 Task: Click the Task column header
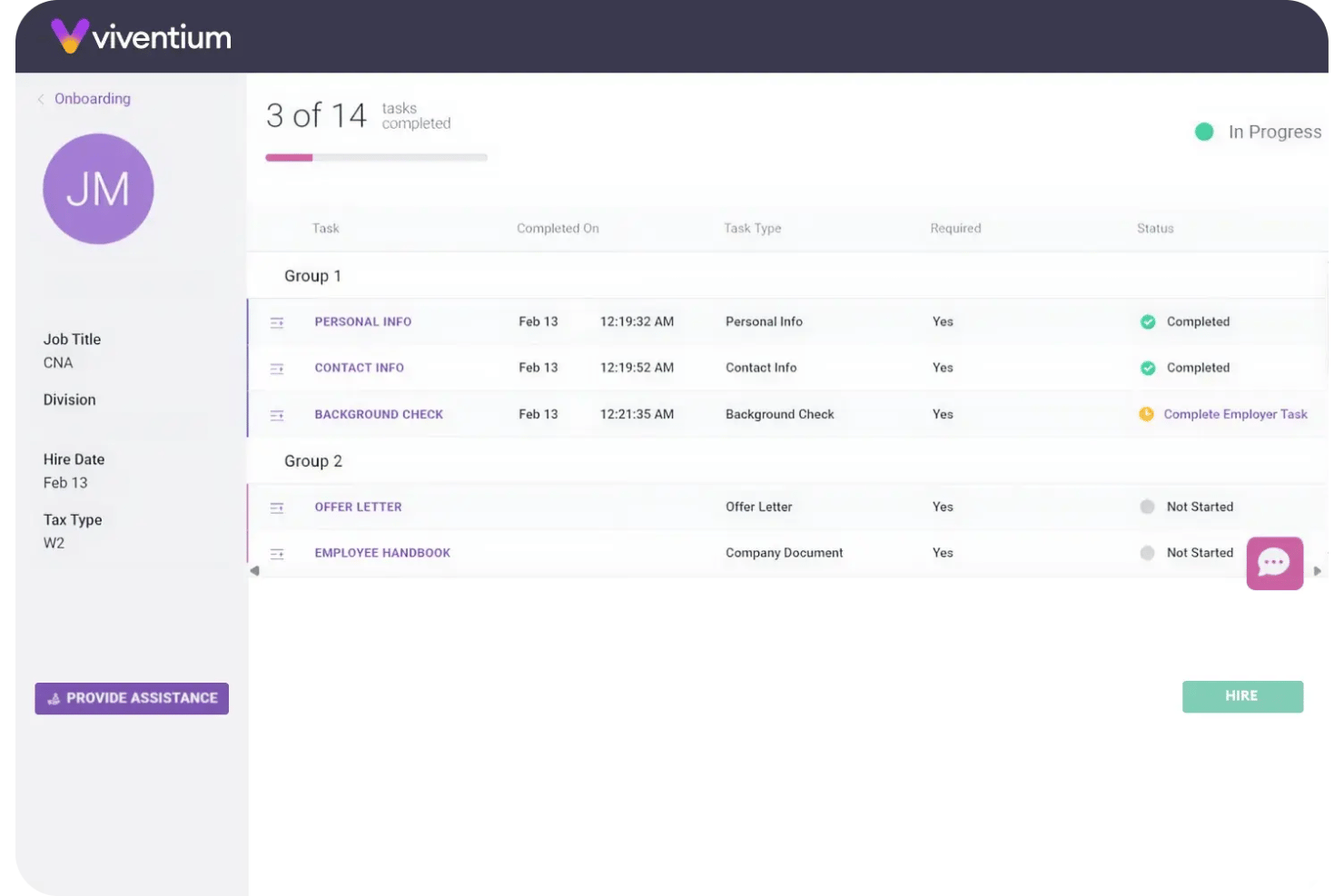[x=325, y=228]
